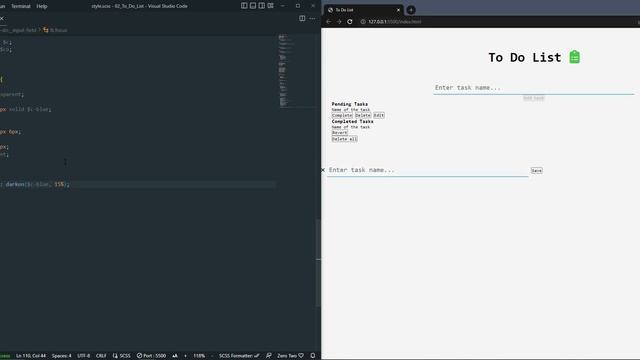View site information icon in address bar
This screenshot has width=640, height=360.
coord(363,22)
